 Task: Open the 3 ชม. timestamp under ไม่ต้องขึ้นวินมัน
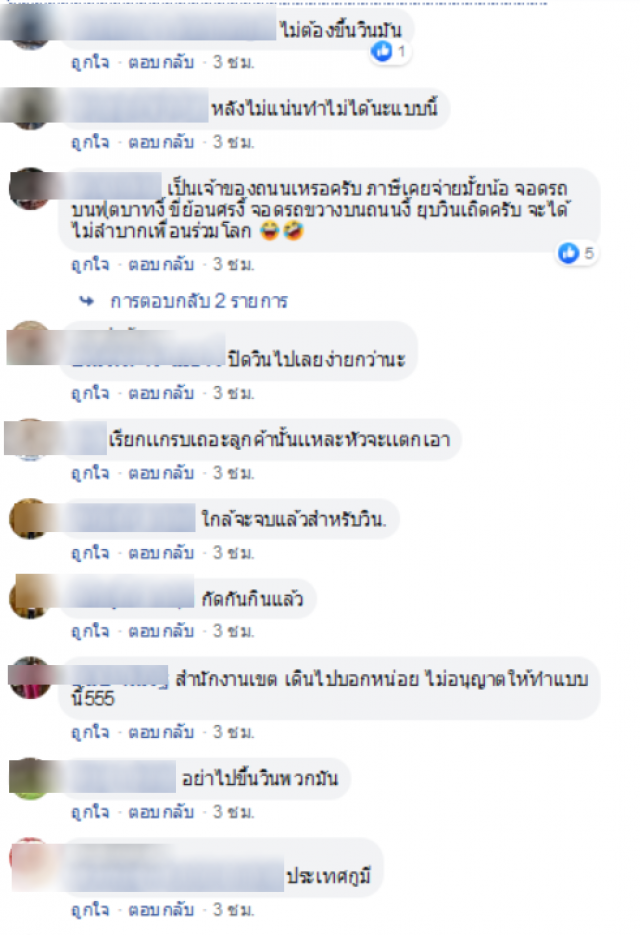pos(233,62)
